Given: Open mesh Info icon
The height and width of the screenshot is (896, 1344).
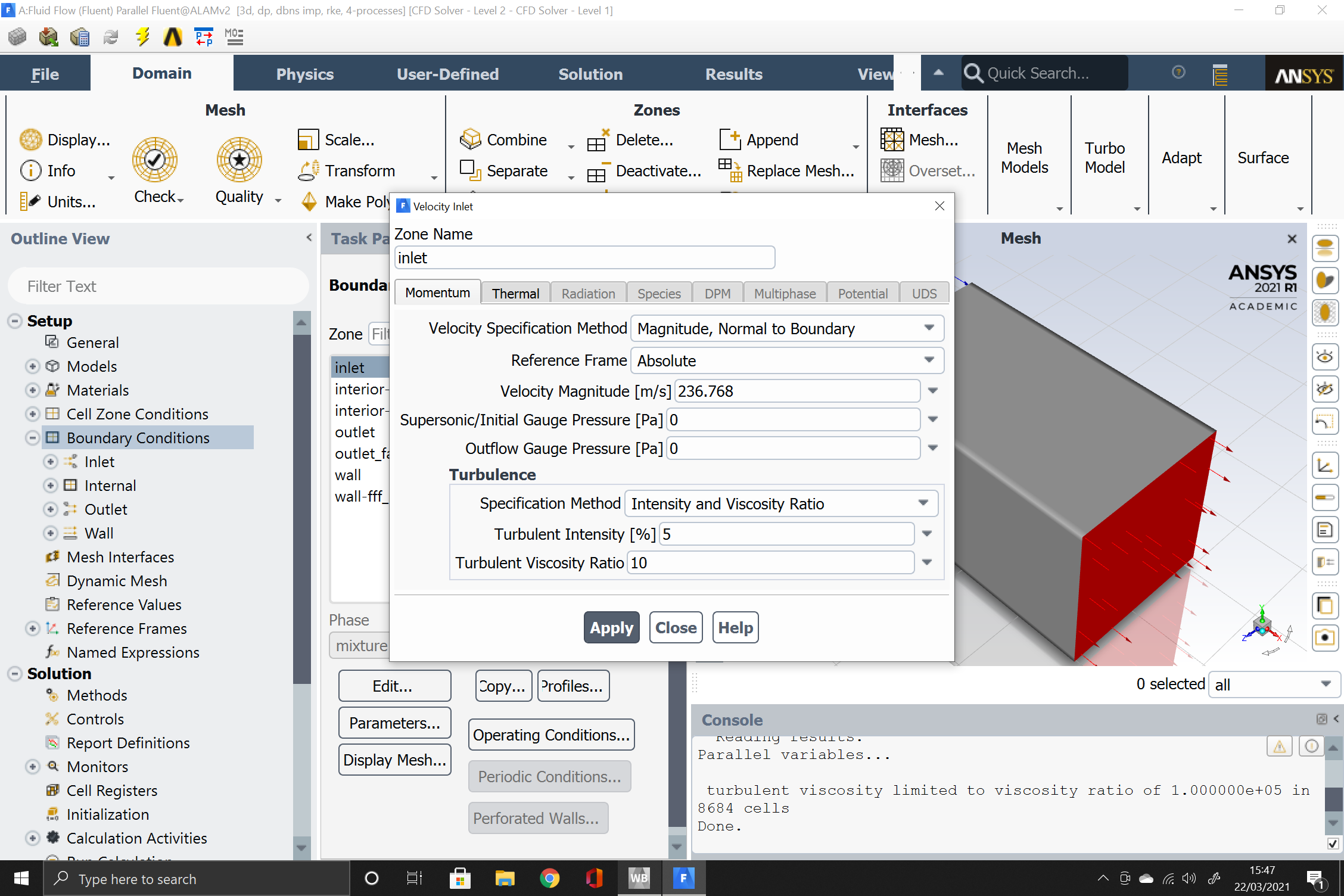Looking at the screenshot, I should click(30, 170).
